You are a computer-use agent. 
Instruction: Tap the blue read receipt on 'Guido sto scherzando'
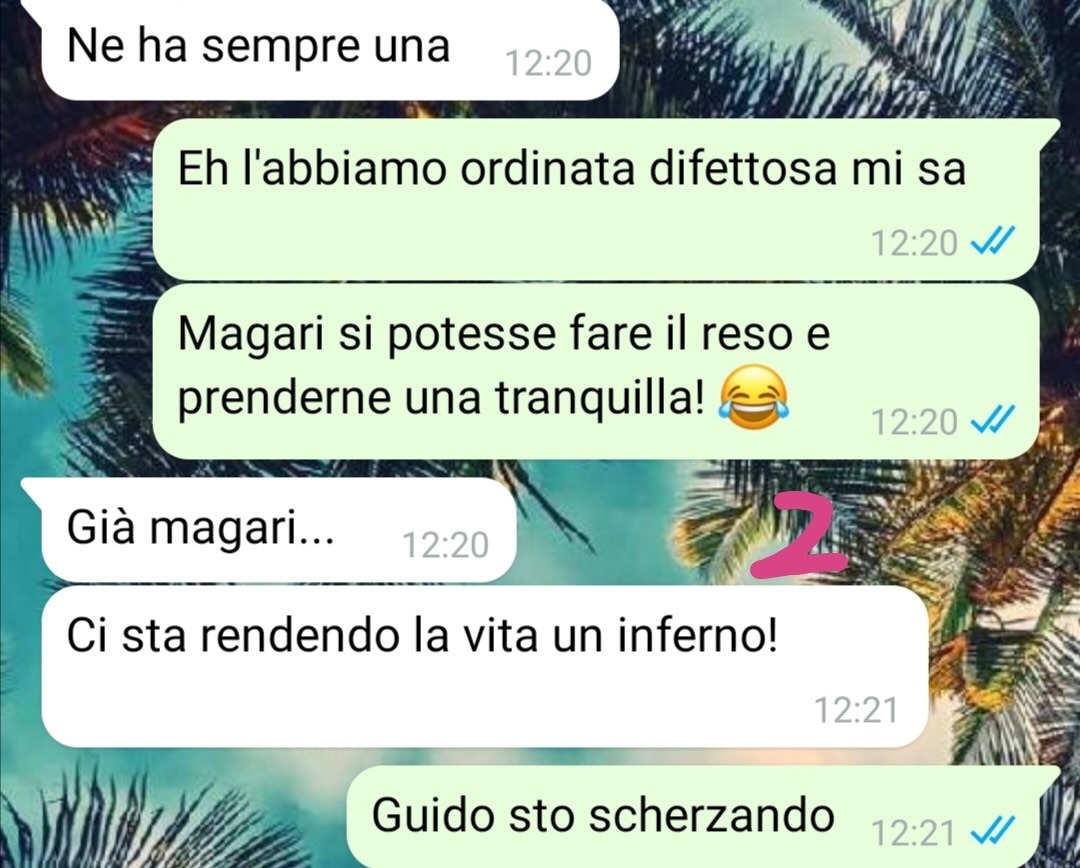click(993, 831)
